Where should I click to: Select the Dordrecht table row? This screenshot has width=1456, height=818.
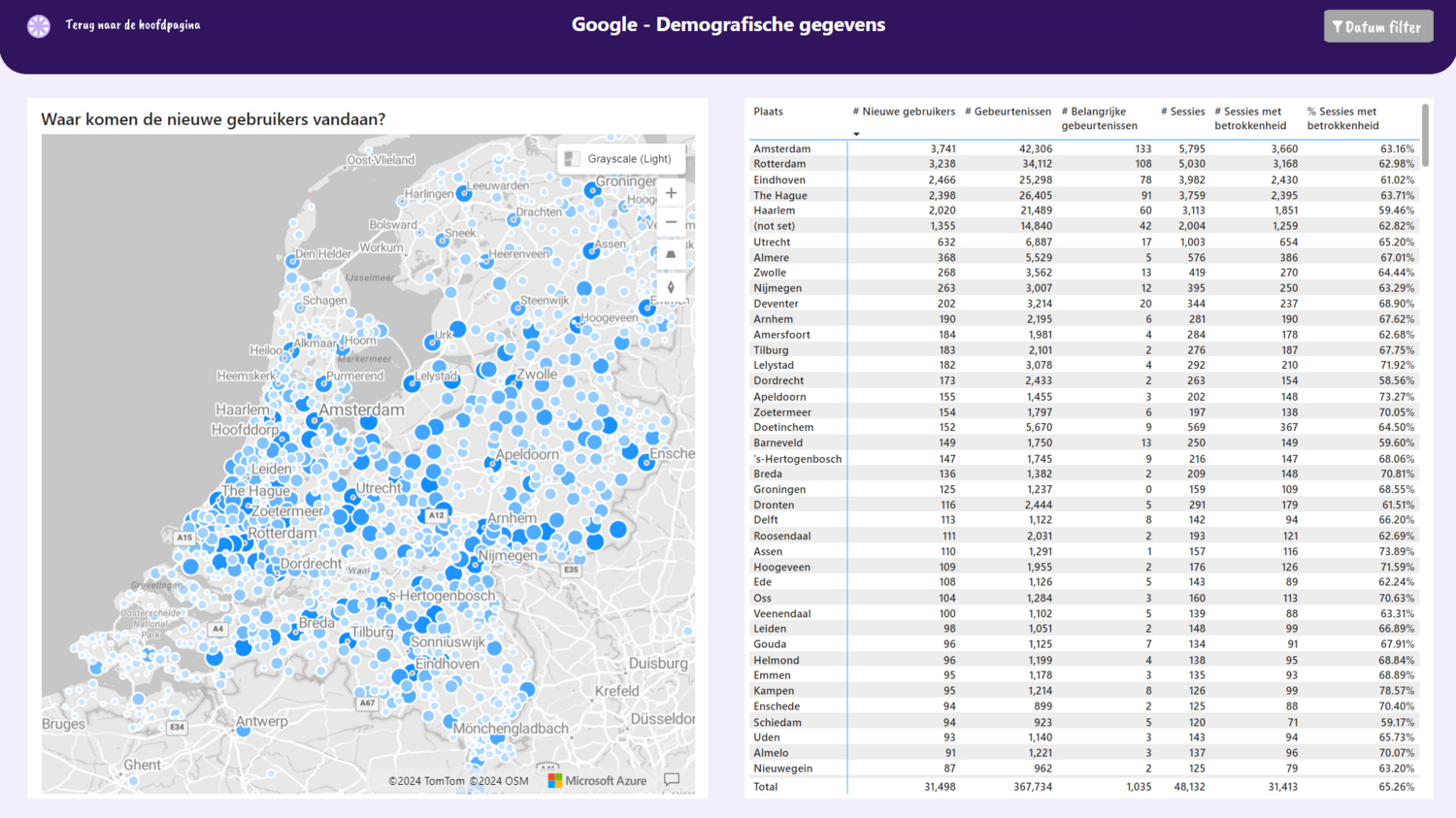tap(1084, 381)
